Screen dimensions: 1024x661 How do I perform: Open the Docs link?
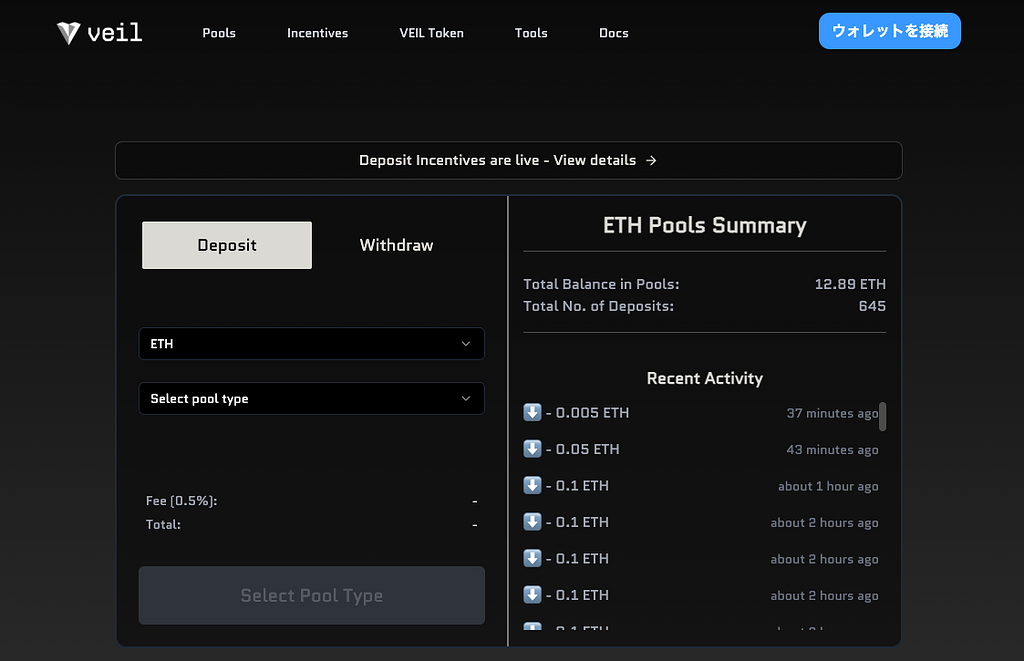coord(613,33)
